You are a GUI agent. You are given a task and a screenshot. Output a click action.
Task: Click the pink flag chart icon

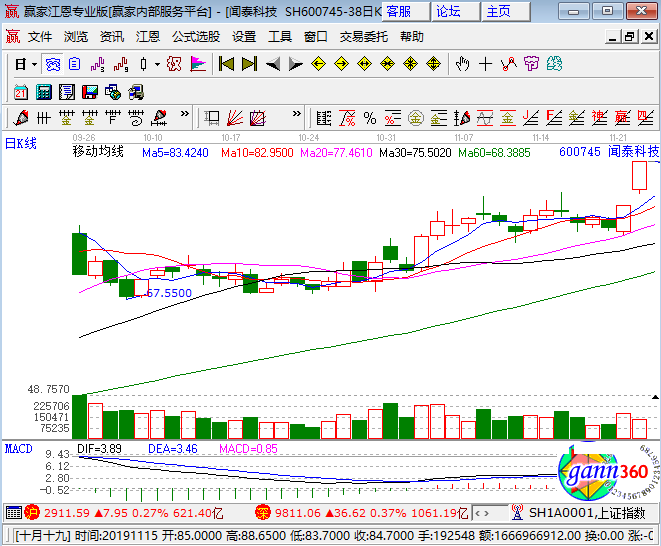pyautogui.click(x=198, y=64)
